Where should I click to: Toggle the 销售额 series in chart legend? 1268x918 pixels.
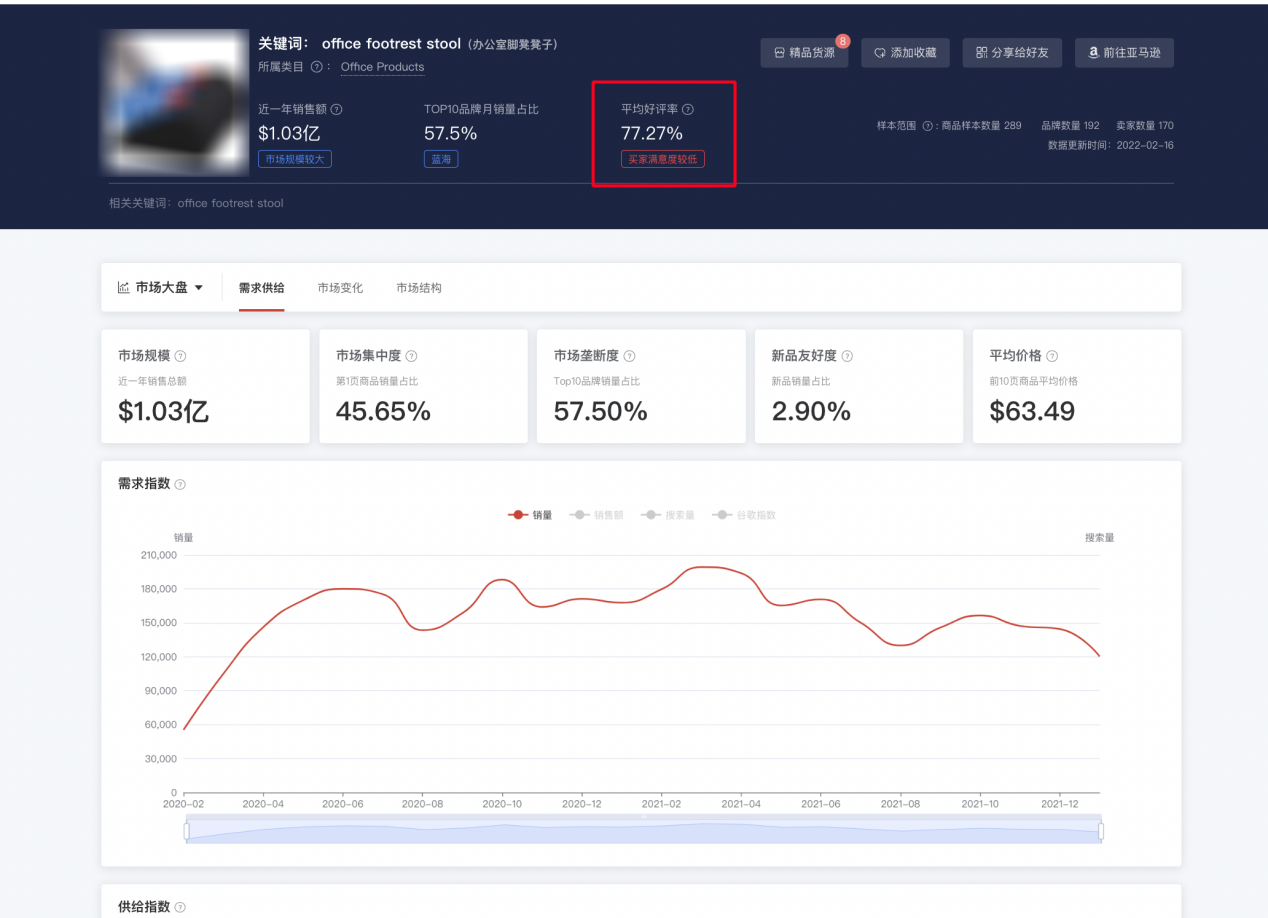click(596, 515)
